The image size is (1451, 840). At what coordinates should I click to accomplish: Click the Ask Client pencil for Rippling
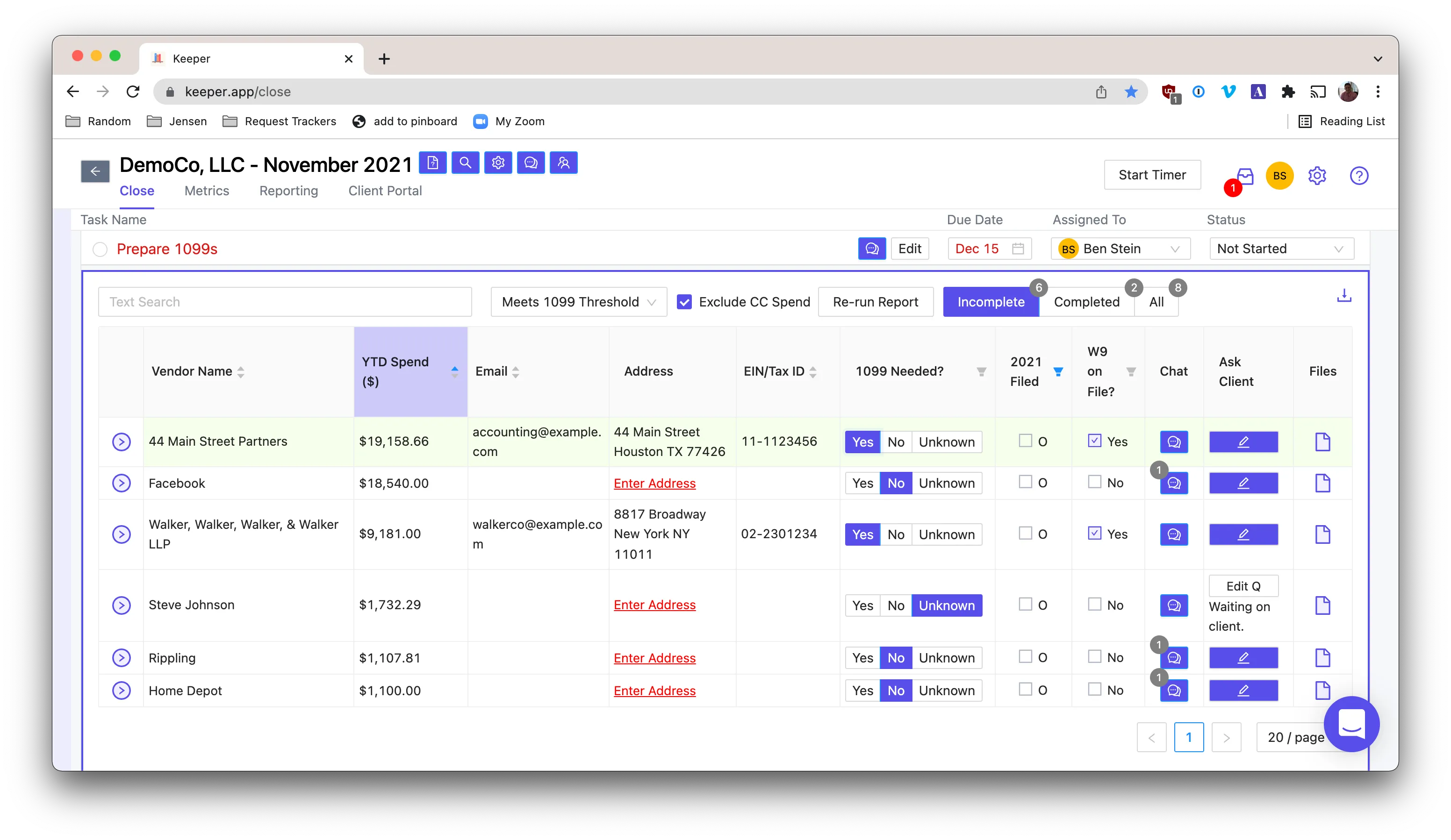[1243, 658]
